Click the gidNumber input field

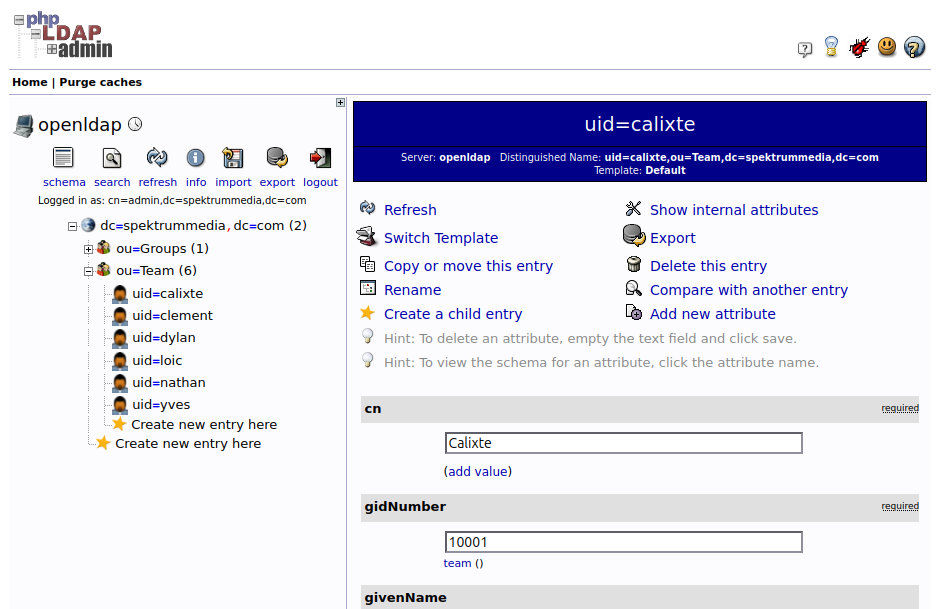coord(623,542)
